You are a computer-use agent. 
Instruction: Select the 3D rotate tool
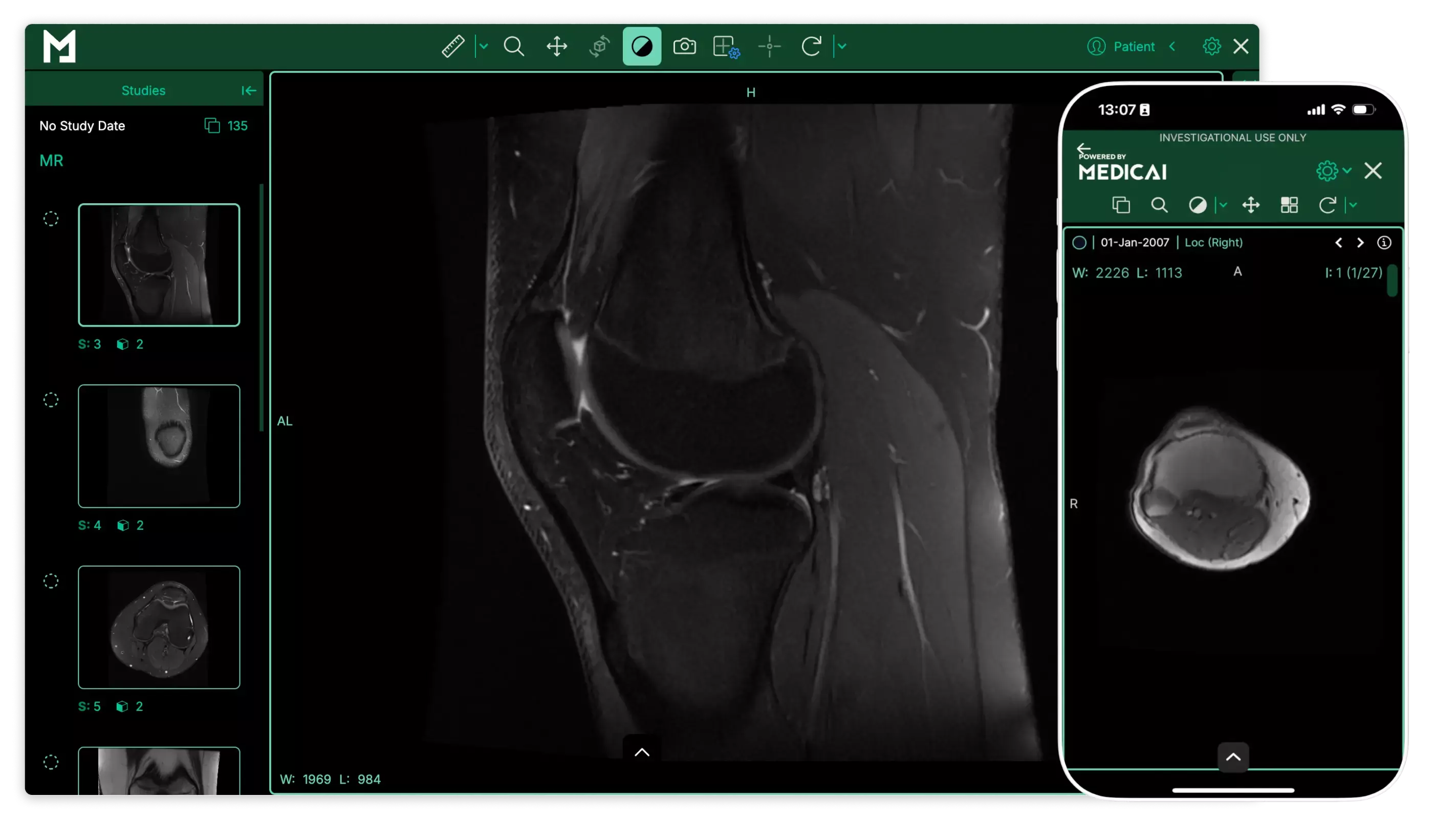coord(599,47)
